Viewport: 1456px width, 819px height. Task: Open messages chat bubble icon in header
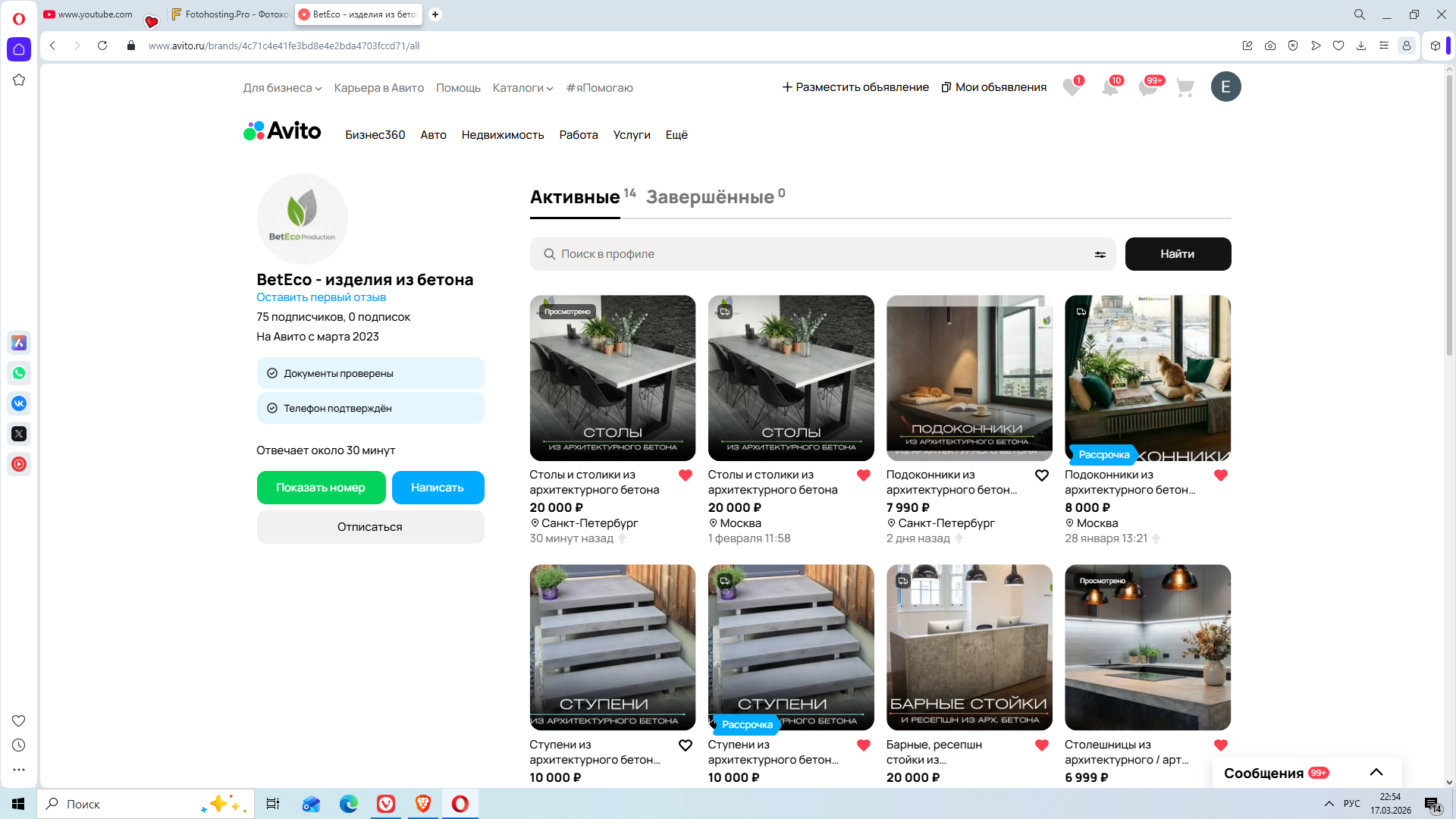[1148, 88]
